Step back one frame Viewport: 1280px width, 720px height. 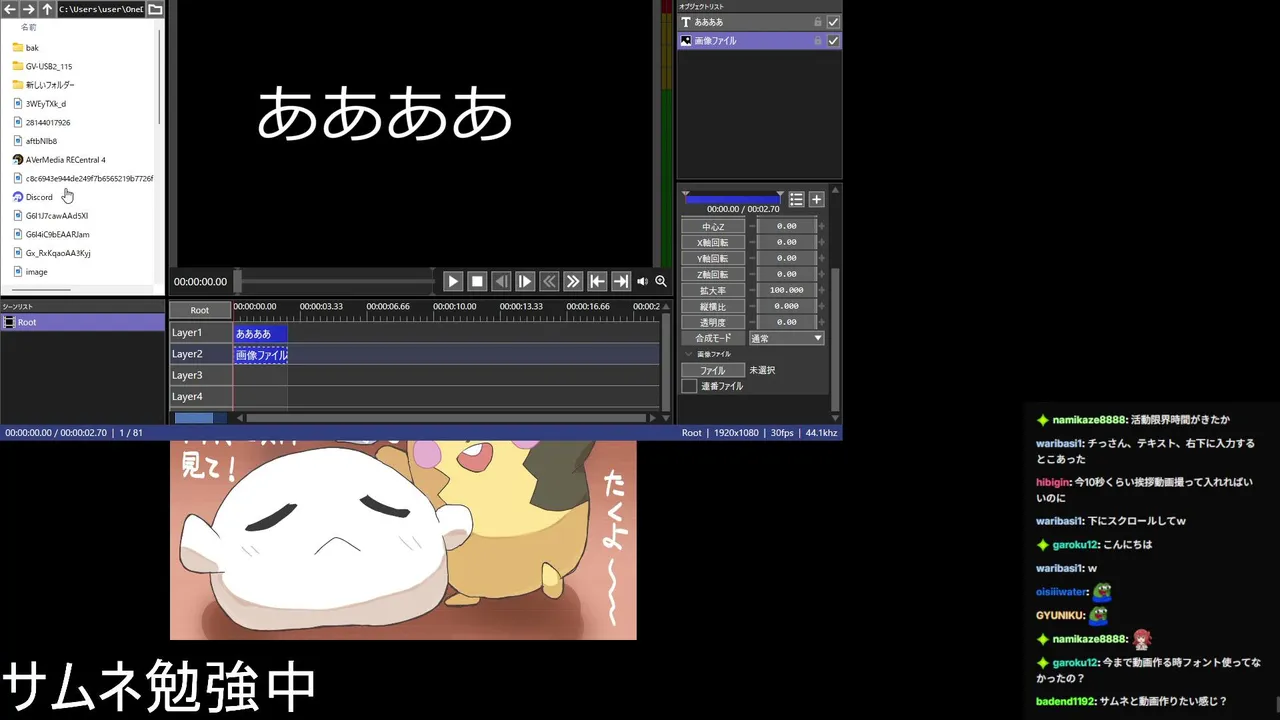click(501, 282)
